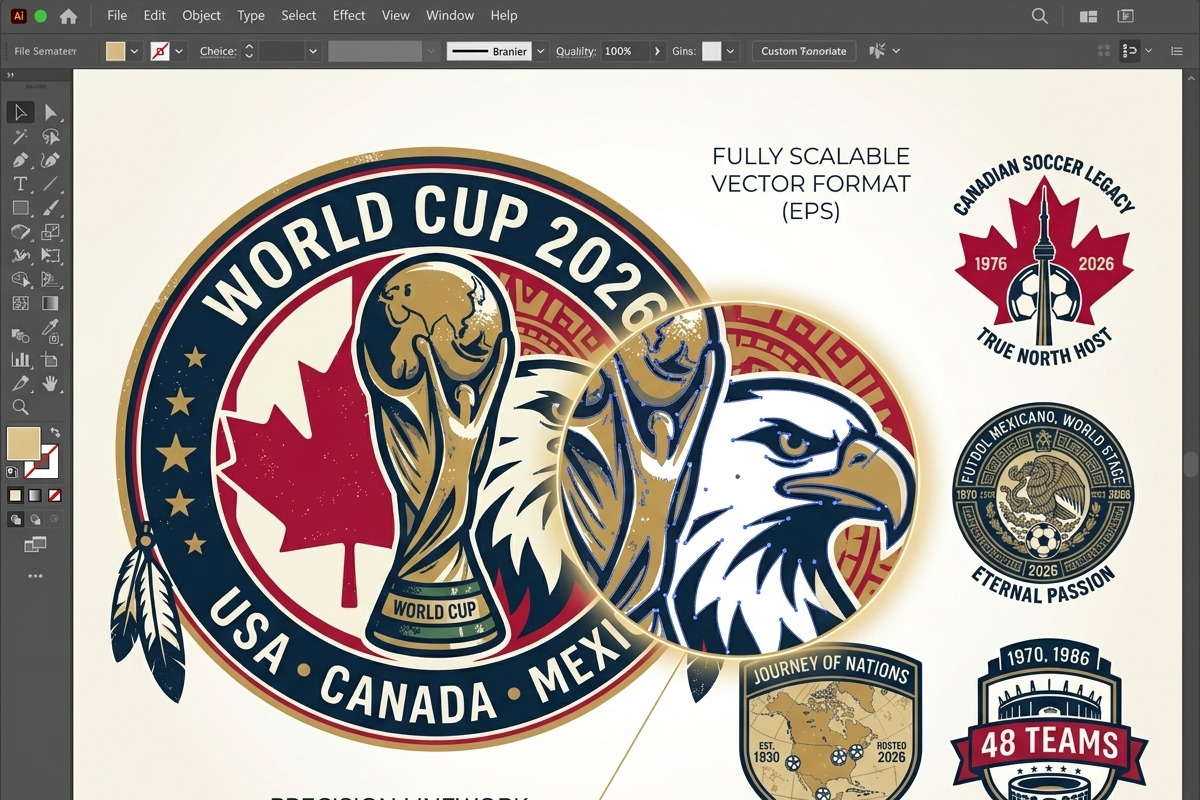The width and height of the screenshot is (1200, 800).
Task: Open the snapping options dropdown
Action: (x=1148, y=51)
